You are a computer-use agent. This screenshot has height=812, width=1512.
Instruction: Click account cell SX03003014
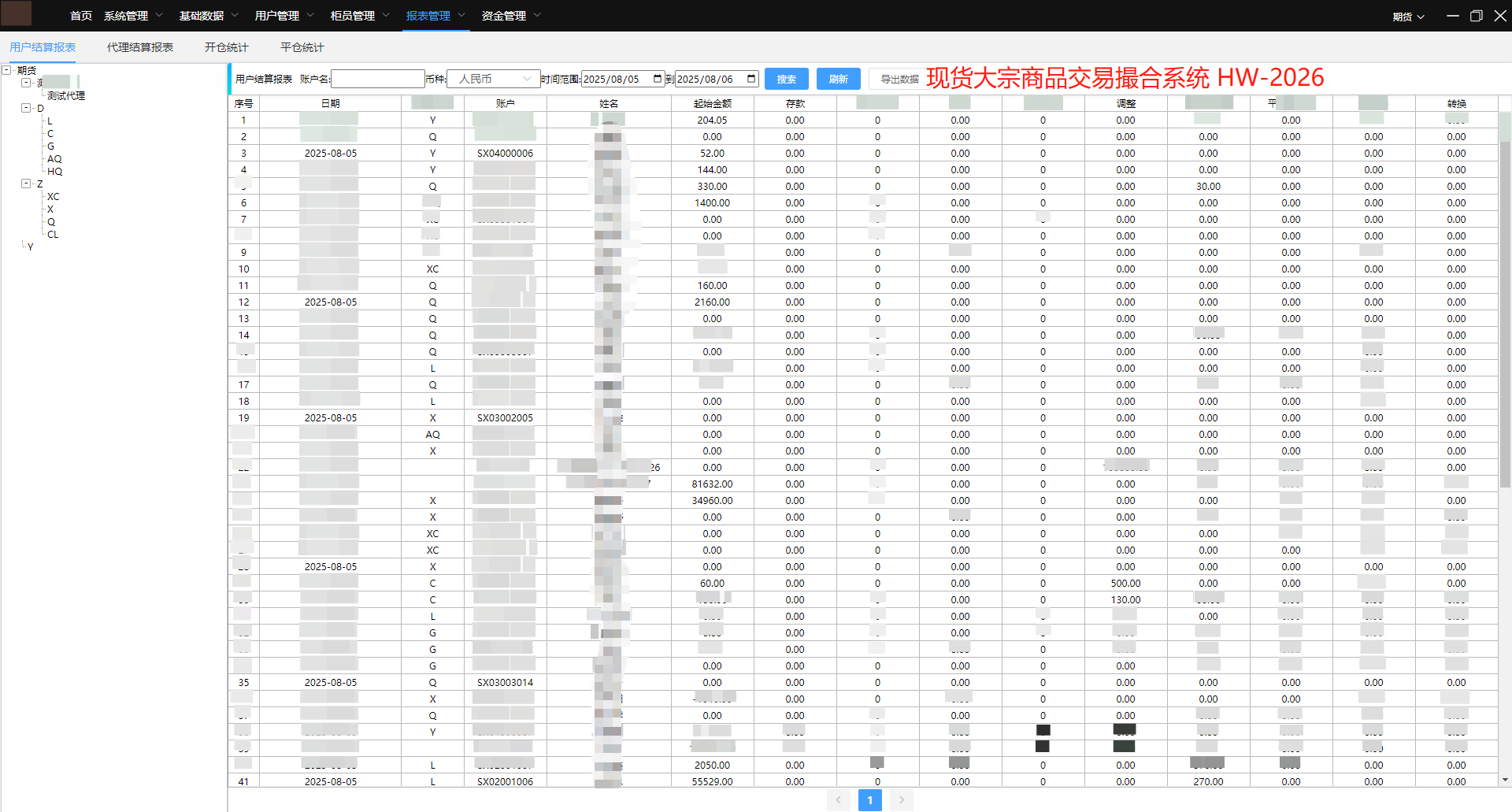point(506,682)
